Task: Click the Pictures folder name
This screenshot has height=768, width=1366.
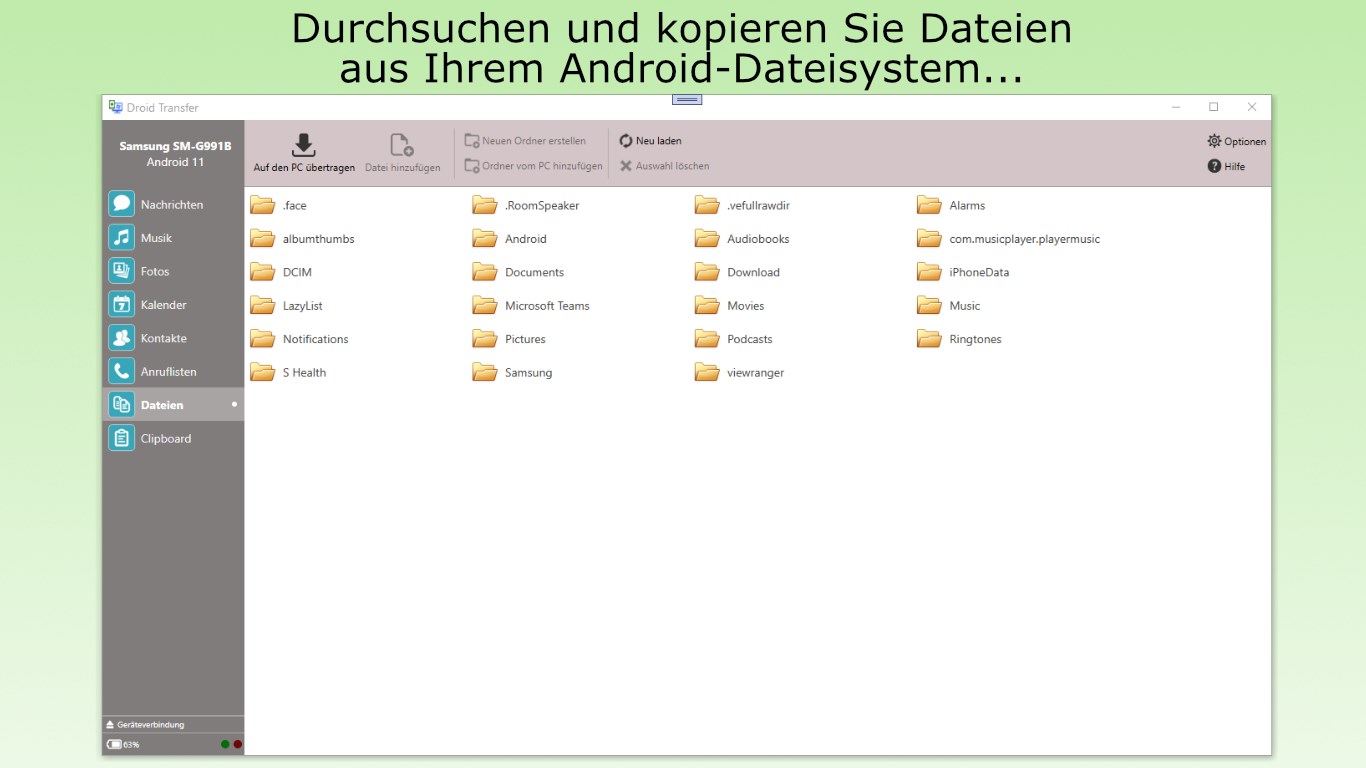Action: pos(525,339)
